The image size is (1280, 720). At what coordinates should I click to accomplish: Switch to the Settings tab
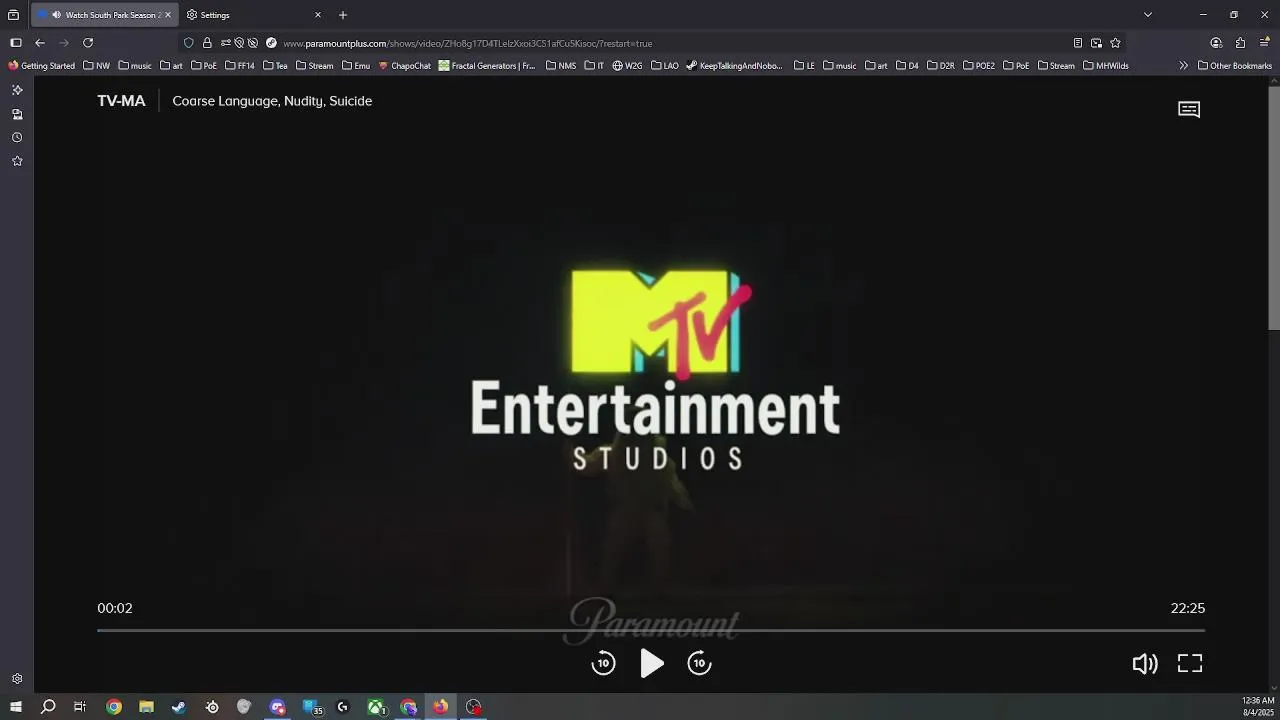click(x=254, y=15)
